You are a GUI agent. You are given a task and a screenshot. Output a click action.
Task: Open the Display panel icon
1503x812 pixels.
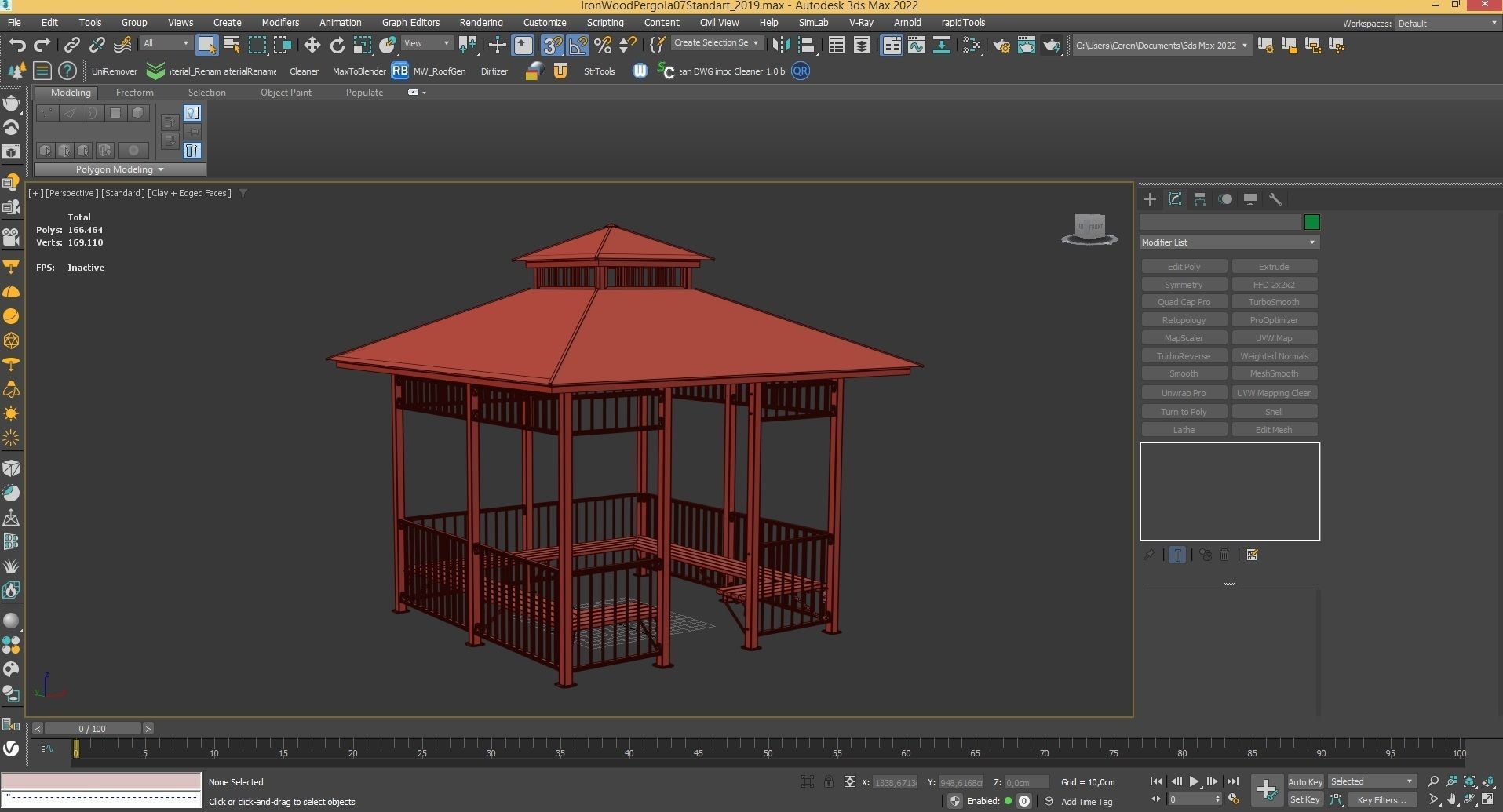1250,199
